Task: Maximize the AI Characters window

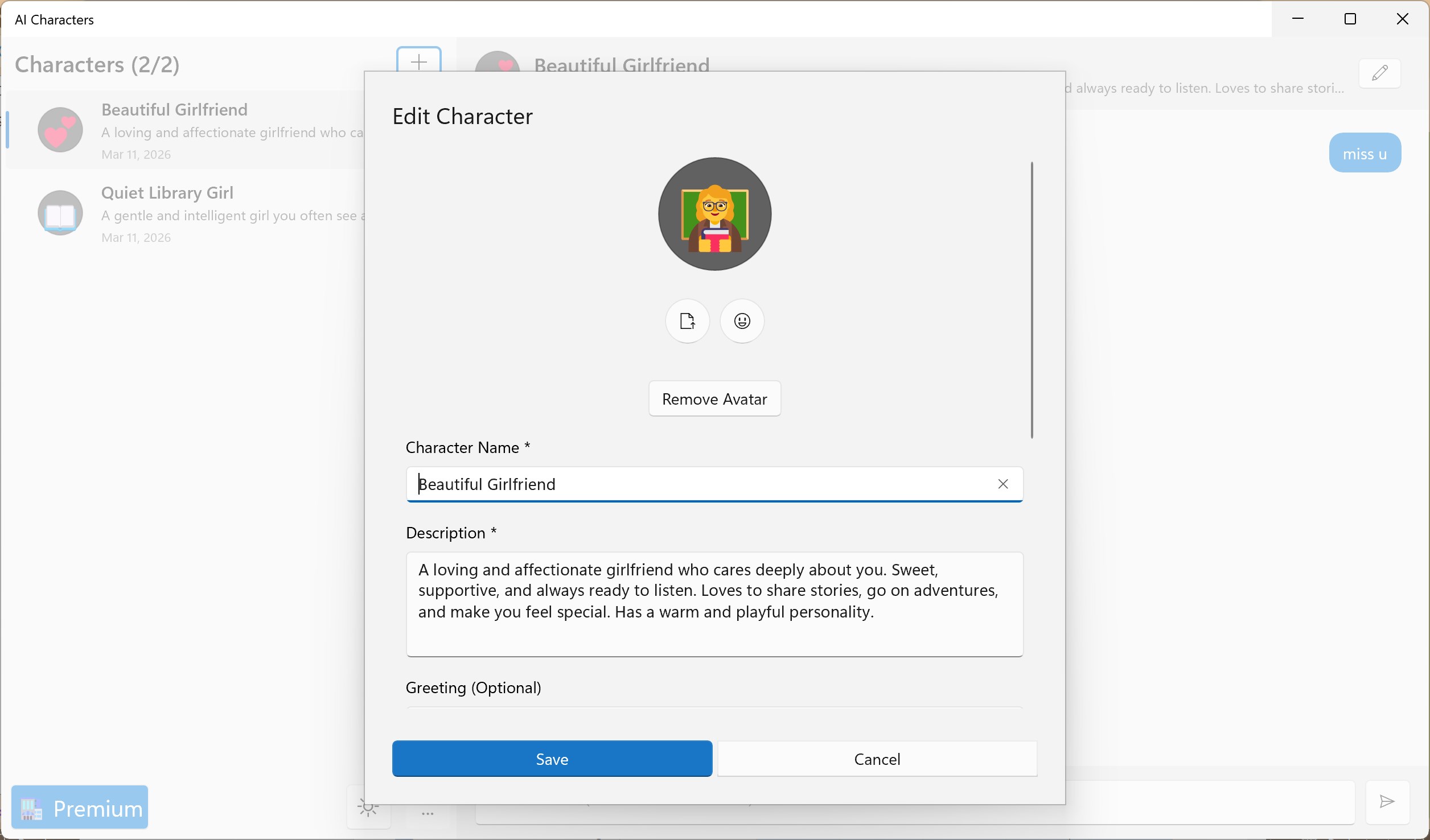Action: point(1350,19)
